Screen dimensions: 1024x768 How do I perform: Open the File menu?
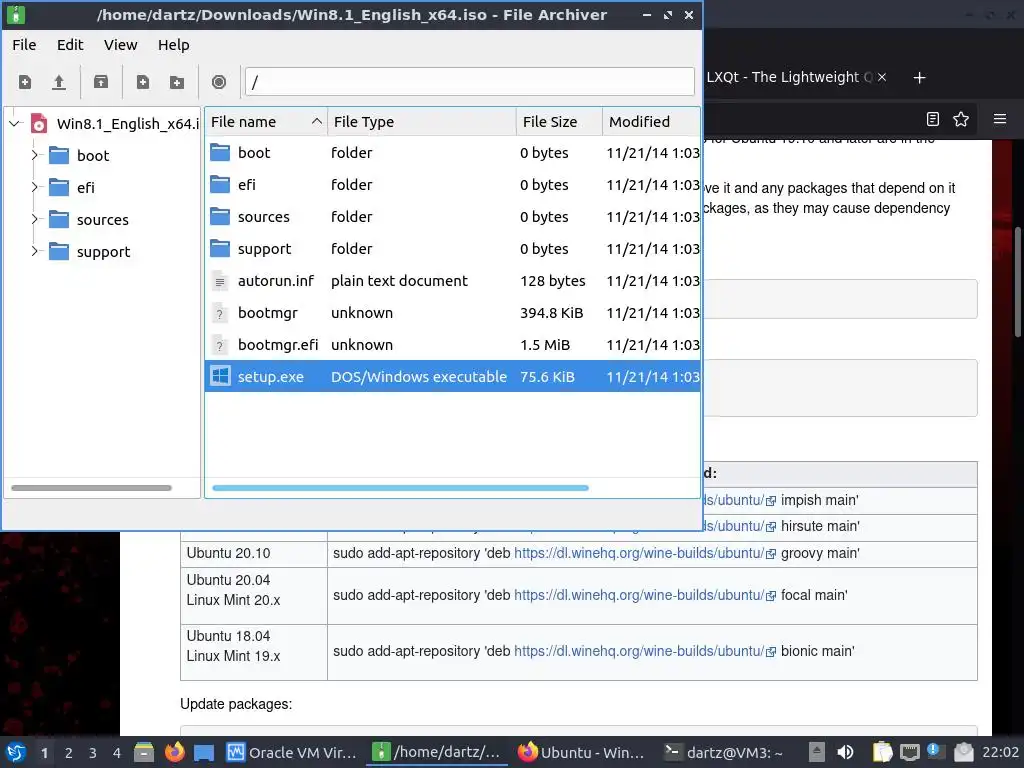pos(24,45)
